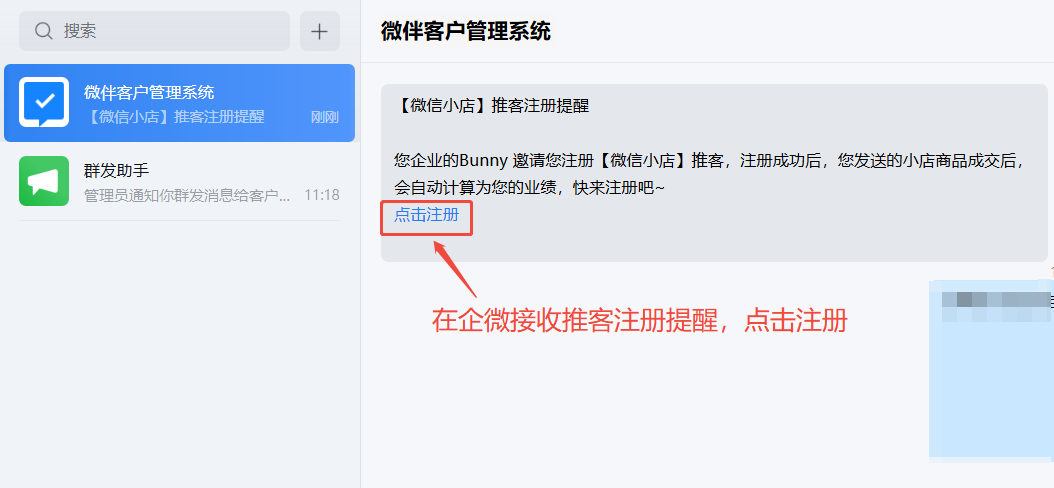Click the 刚刚 timestamp on first chat
Viewport: 1054px width, 488px height.
point(325,117)
